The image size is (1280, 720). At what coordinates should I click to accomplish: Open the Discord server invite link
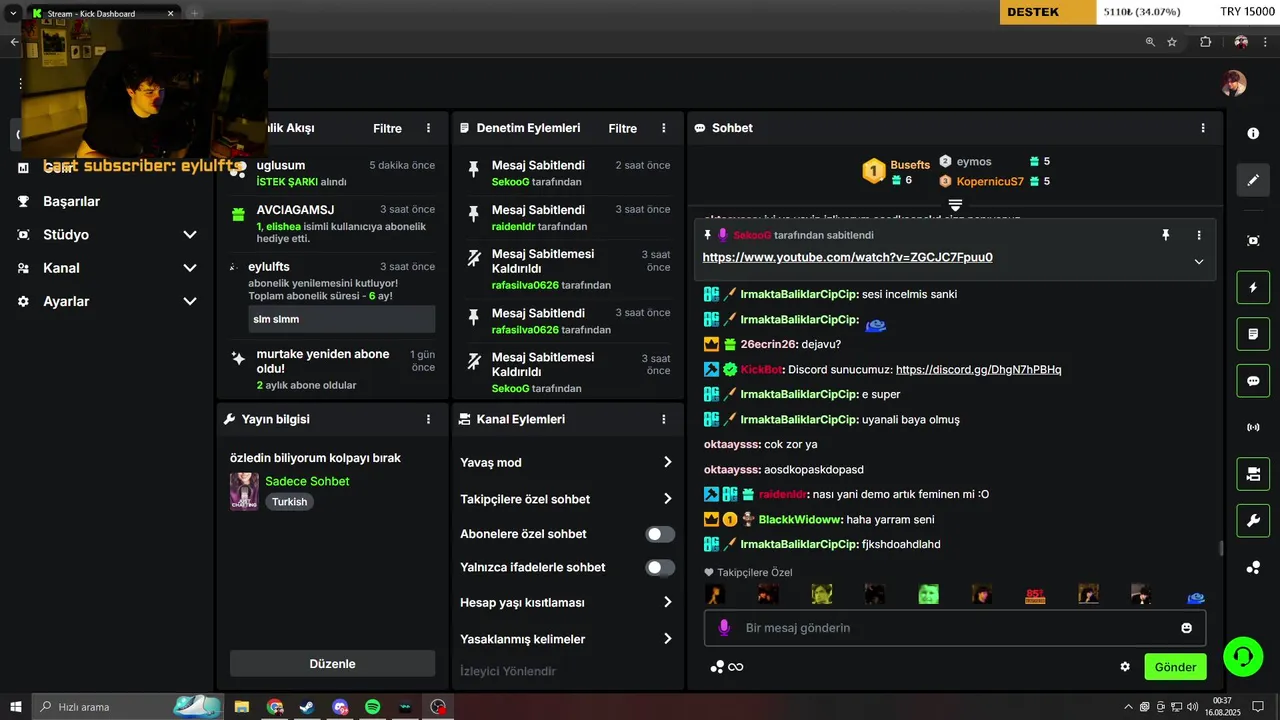click(979, 370)
